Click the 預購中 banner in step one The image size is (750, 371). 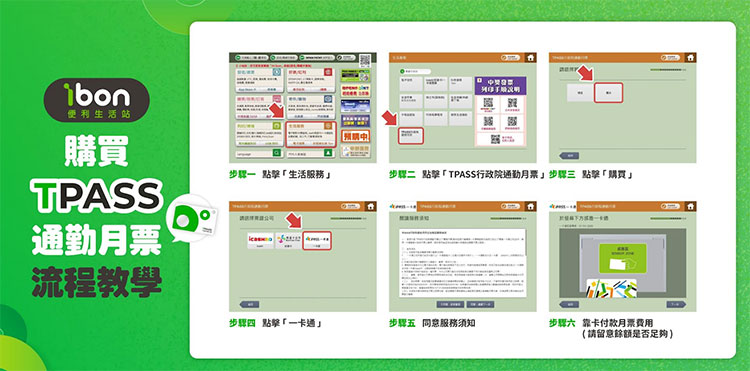[x=355, y=137]
